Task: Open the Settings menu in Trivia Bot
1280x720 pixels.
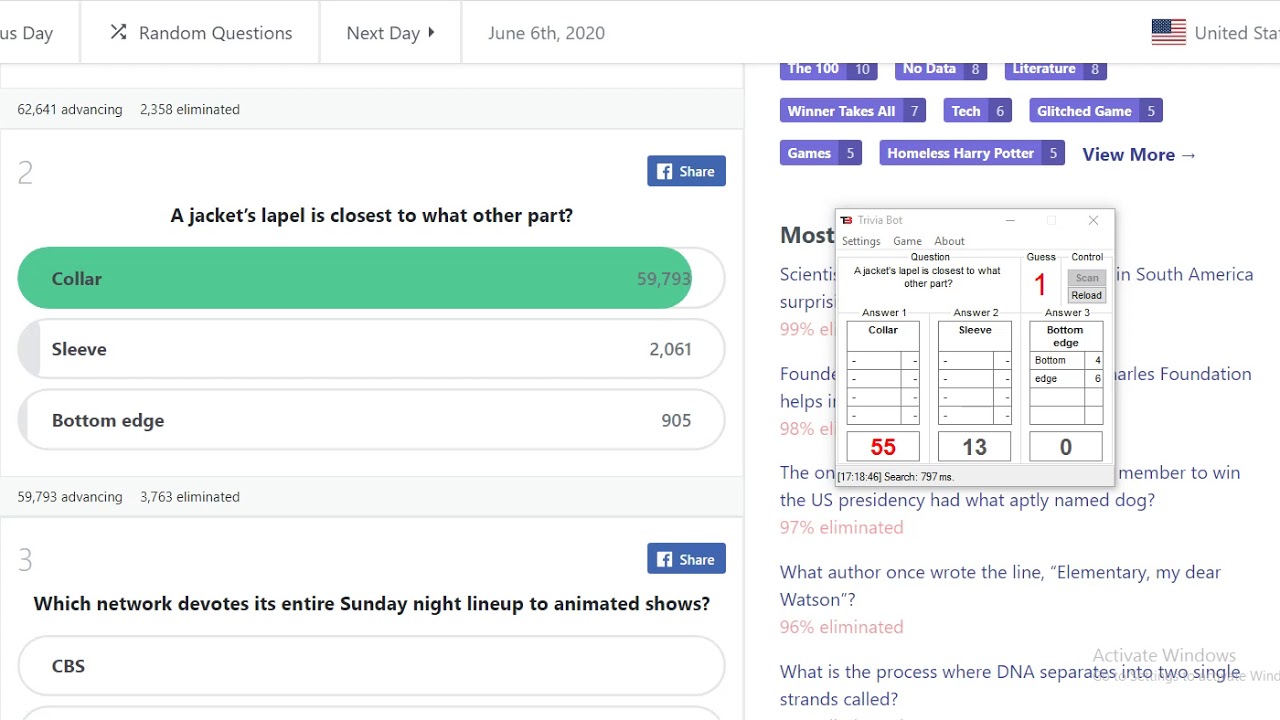Action: pyautogui.click(x=861, y=241)
